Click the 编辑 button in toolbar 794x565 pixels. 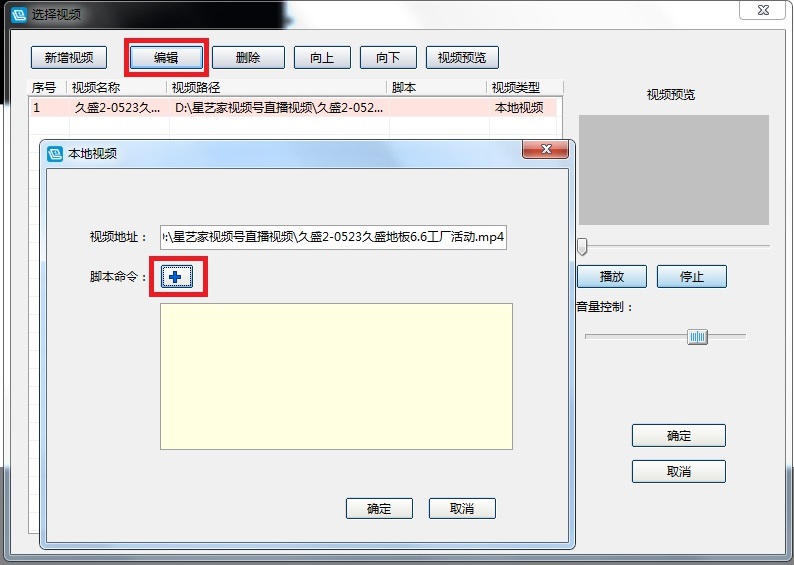click(166, 58)
